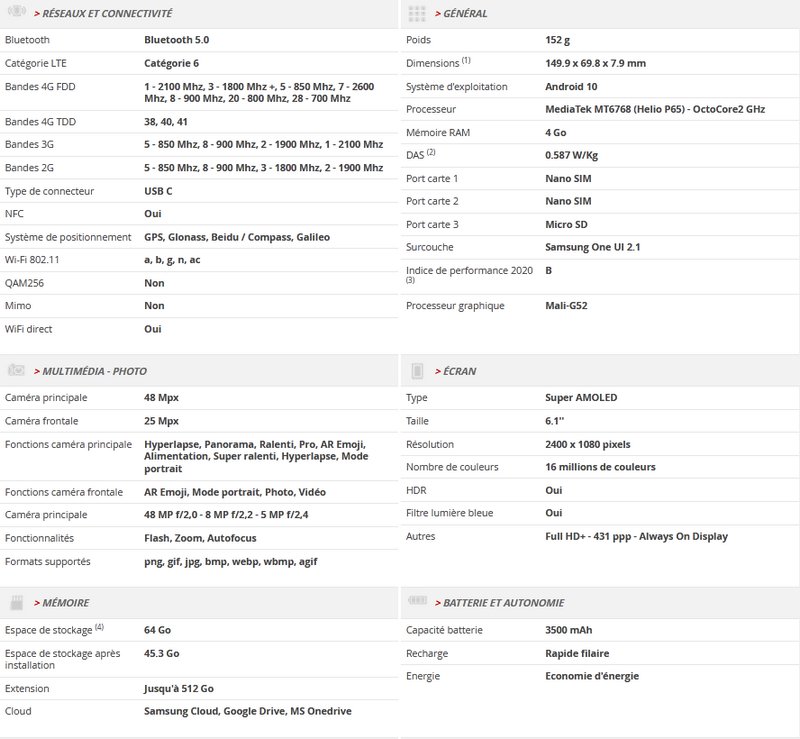Expand the Général section header
800x739 pixels.
coord(466,14)
